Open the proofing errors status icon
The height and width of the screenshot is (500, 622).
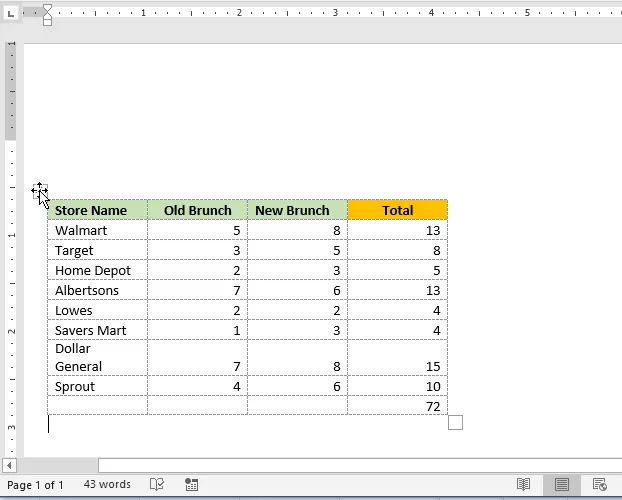pos(157,485)
